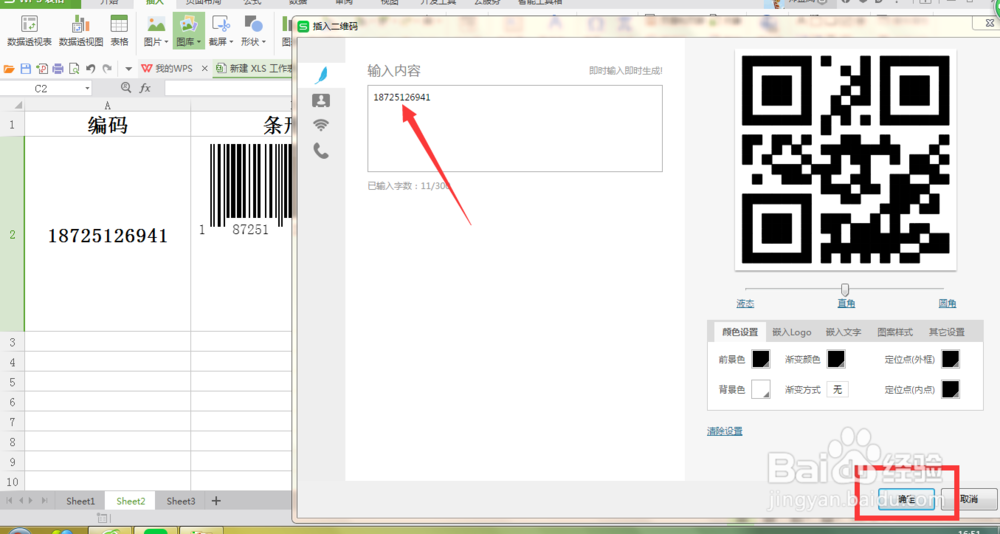
Task: Export to PDF icon in quick toolbar
Action: coord(42,68)
